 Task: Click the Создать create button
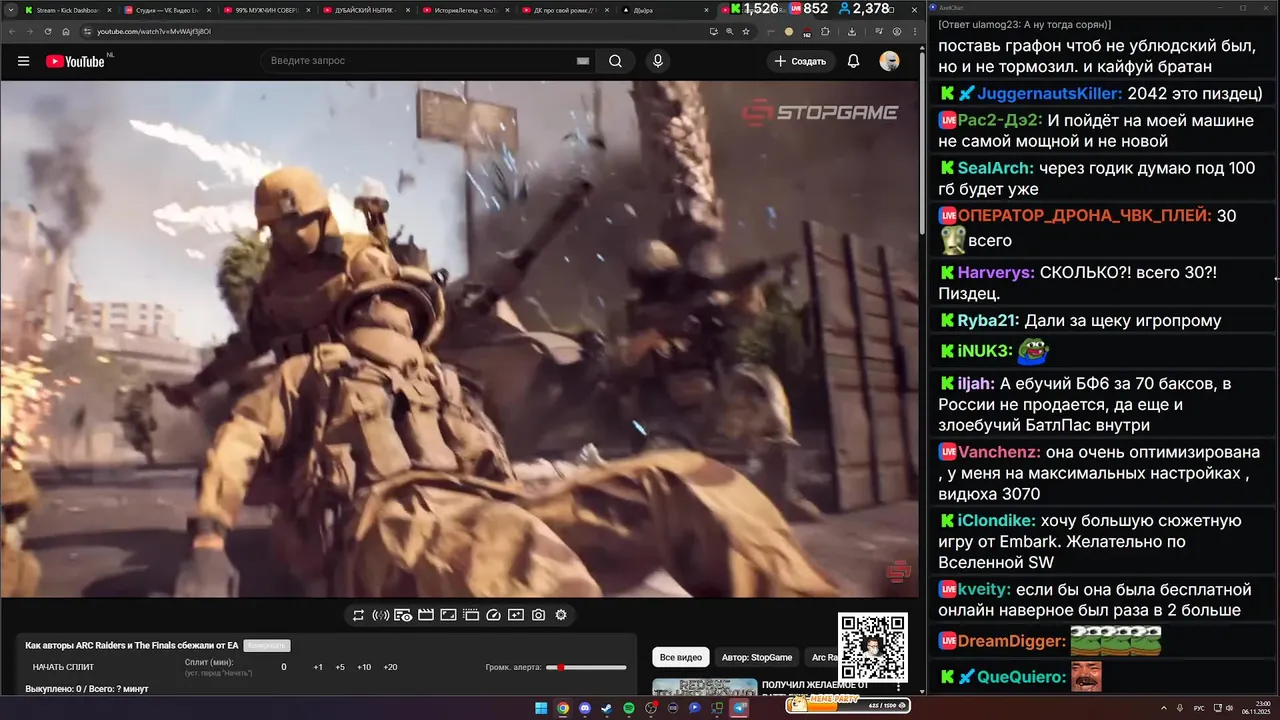point(800,61)
